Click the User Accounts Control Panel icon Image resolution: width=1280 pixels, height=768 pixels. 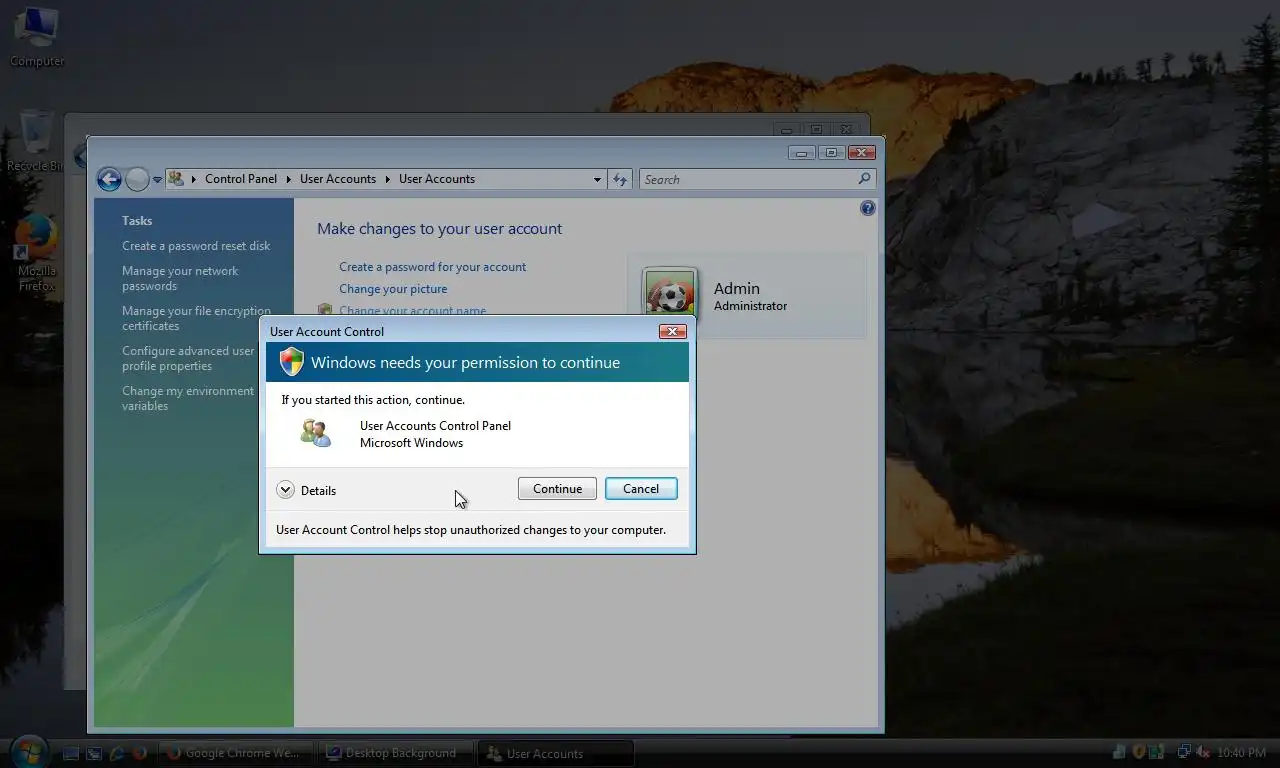[315, 433]
